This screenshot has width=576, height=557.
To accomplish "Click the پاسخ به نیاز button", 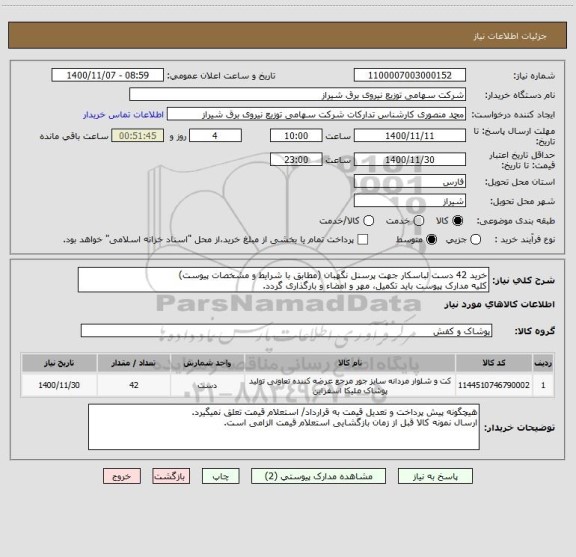I will click(435, 476).
